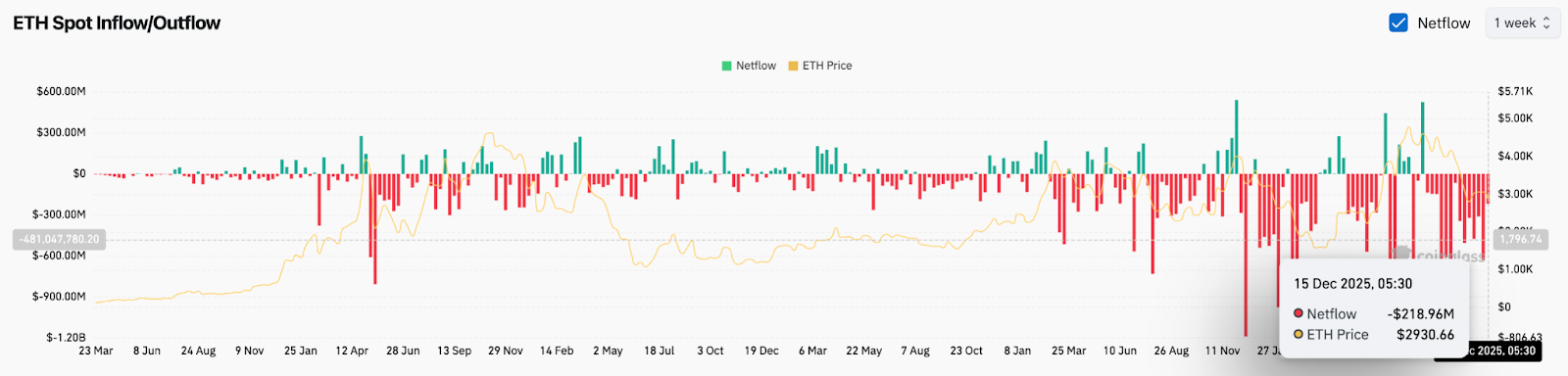Click the 28 Jun x-axis date
Image resolution: width=1568 pixels, height=376 pixels.
click(x=403, y=351)
